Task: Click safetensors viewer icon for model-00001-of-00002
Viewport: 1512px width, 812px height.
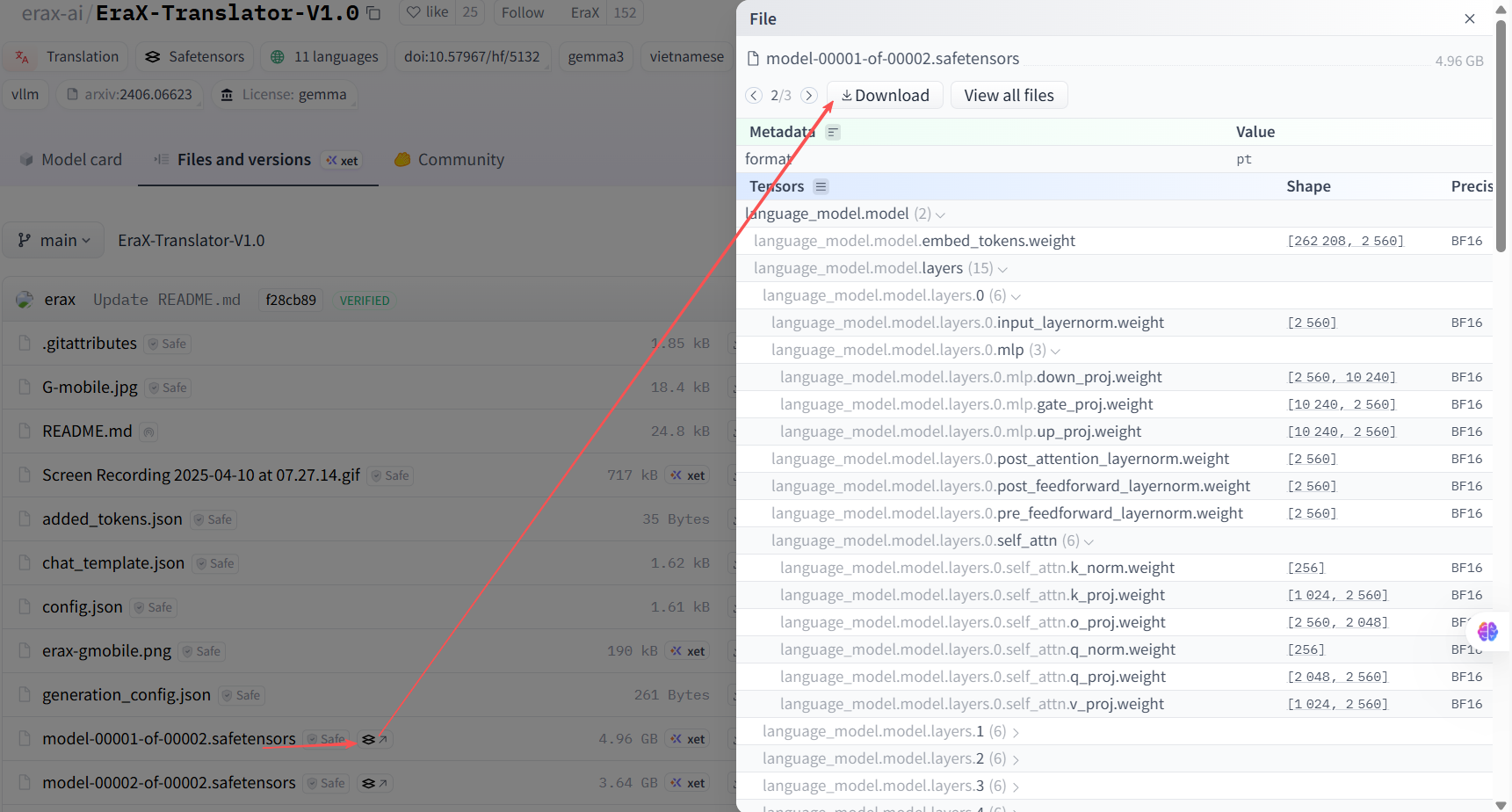Action: click(x=374, y=739)
